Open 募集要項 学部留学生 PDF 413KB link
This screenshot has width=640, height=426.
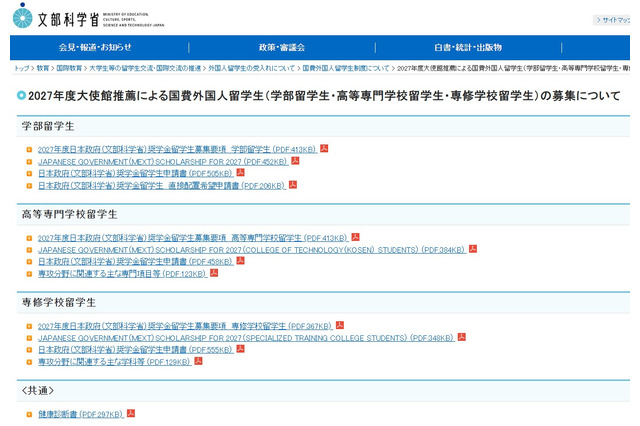pos(177,149)
